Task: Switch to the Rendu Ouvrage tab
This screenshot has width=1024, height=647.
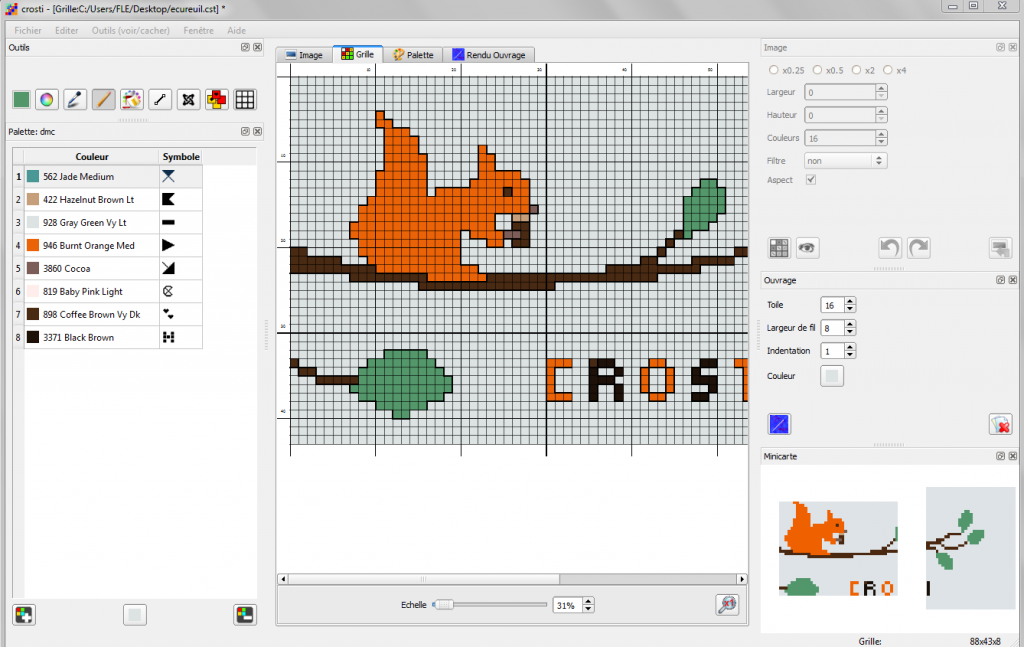Action: coord(489,55)
